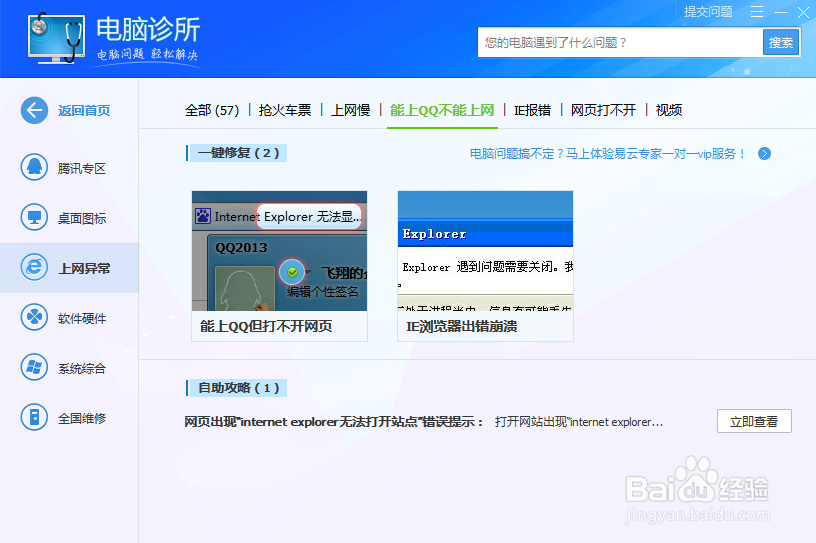This screenshot has width=816, height=543.
Task: Click the blue arrow icon next to vip服务 link
Action: (x=764, y=154)
